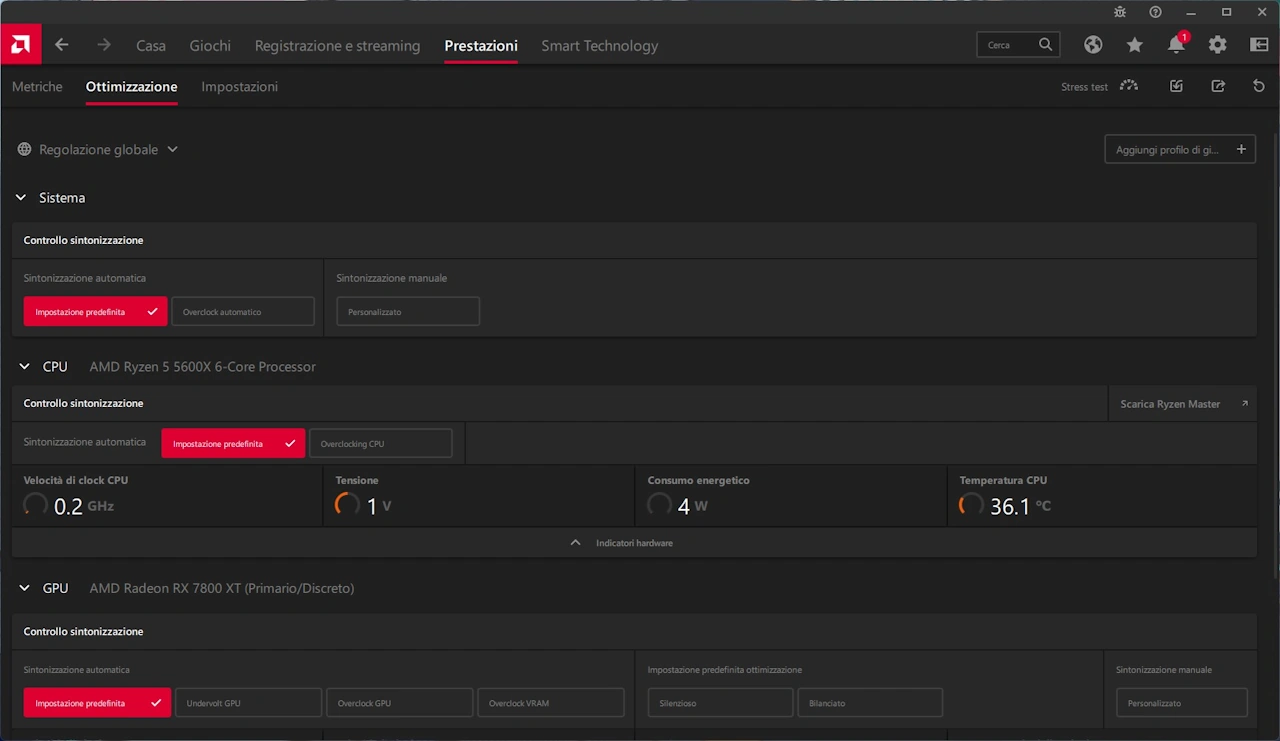Click plus icon on Aggiungi profilo
The image size is (1280, 741).
tap(1241, 149)
